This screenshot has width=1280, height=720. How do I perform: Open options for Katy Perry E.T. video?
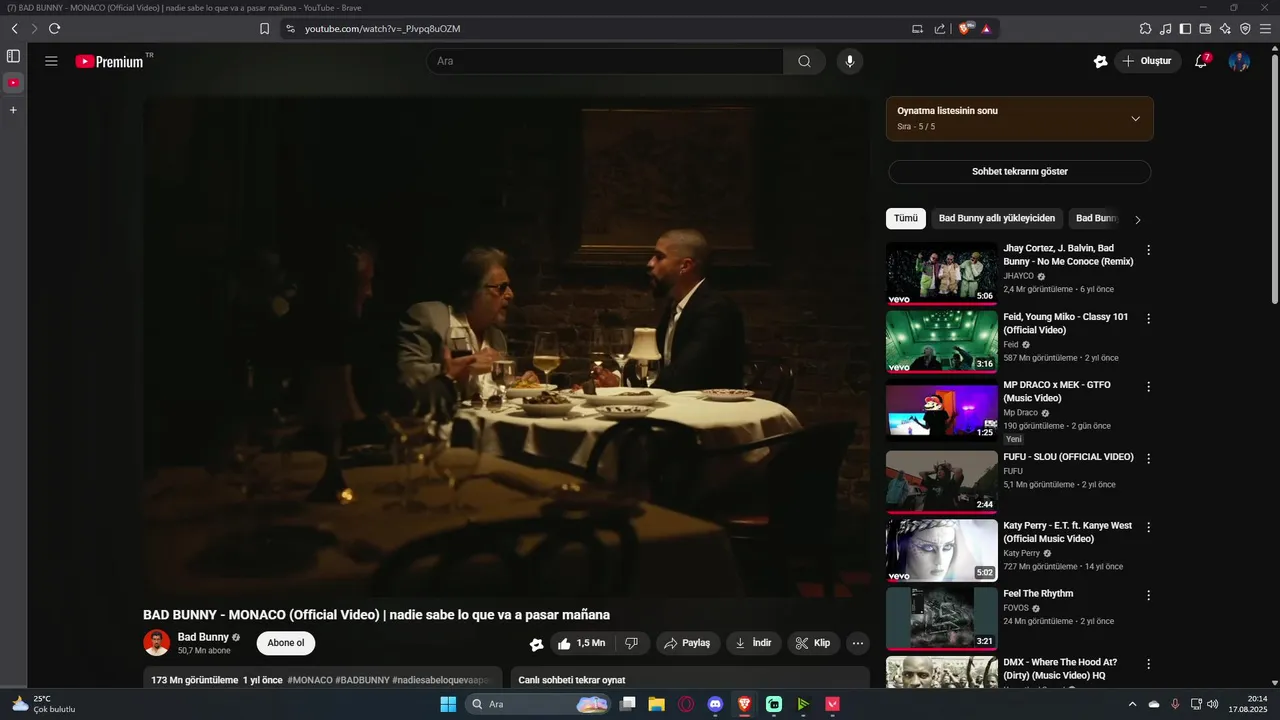pos(1148,527)
